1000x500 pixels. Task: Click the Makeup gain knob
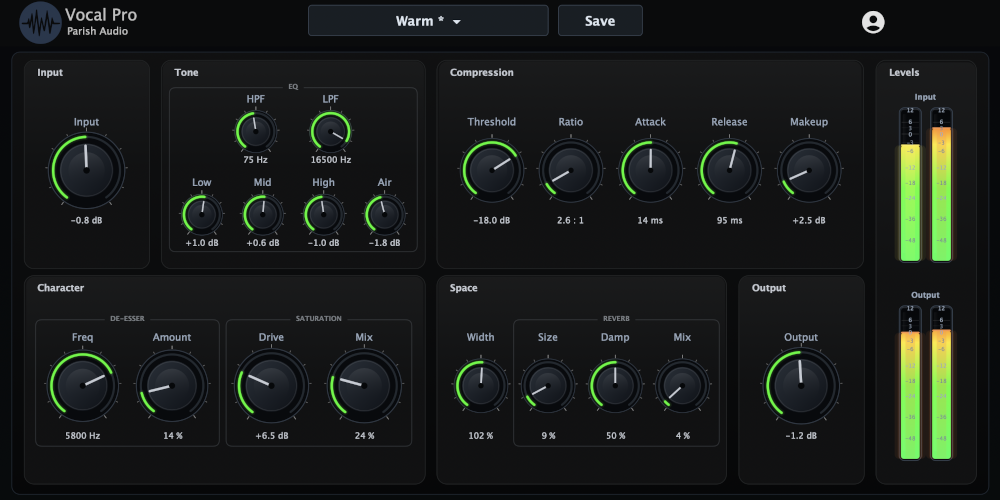pos(809,170)
